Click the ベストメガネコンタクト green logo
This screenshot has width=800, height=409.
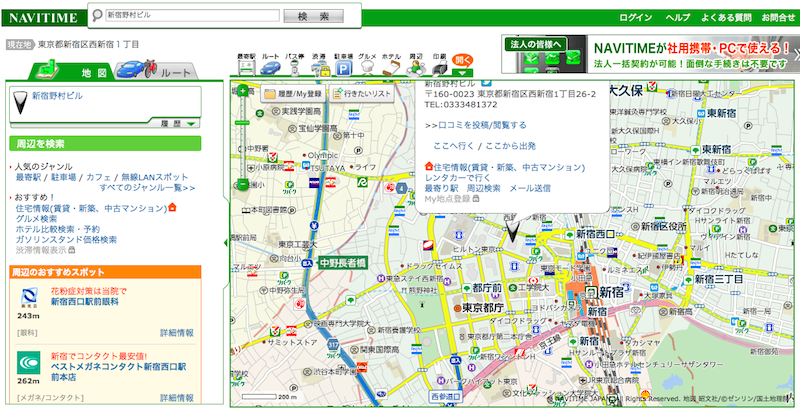(29, 363)
